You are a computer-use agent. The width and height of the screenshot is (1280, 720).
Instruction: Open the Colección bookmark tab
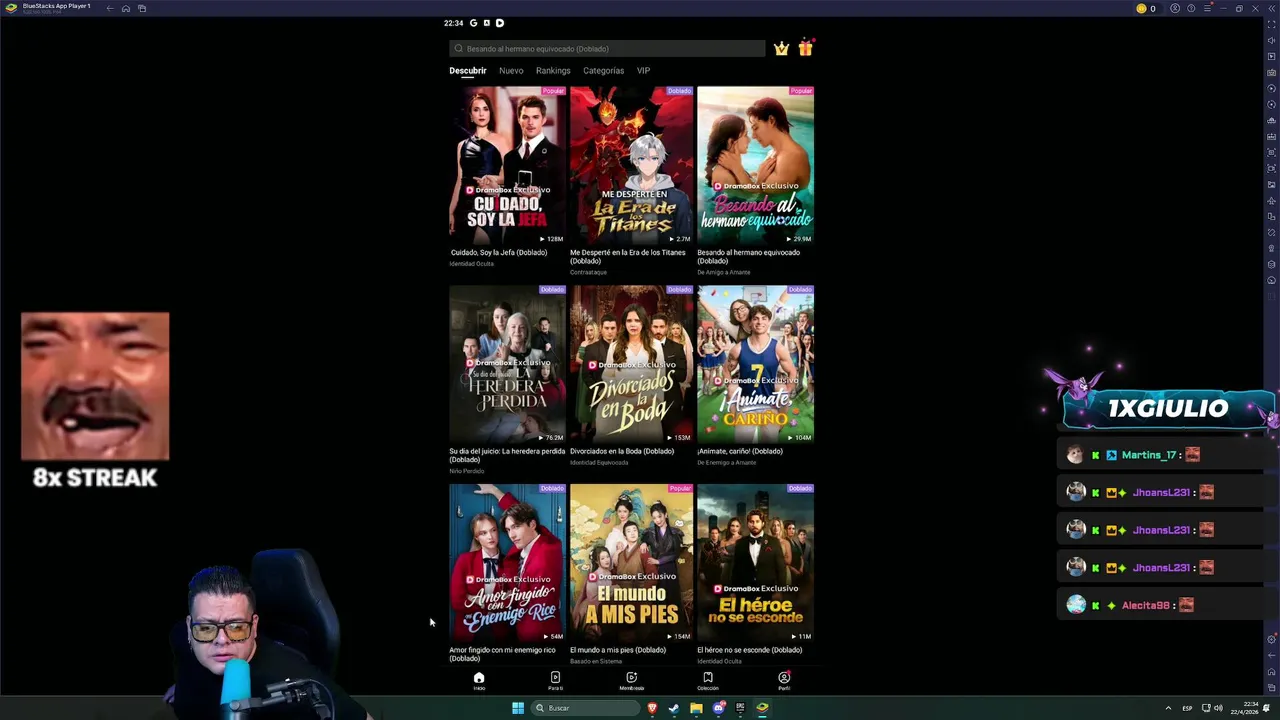(707, 681)
